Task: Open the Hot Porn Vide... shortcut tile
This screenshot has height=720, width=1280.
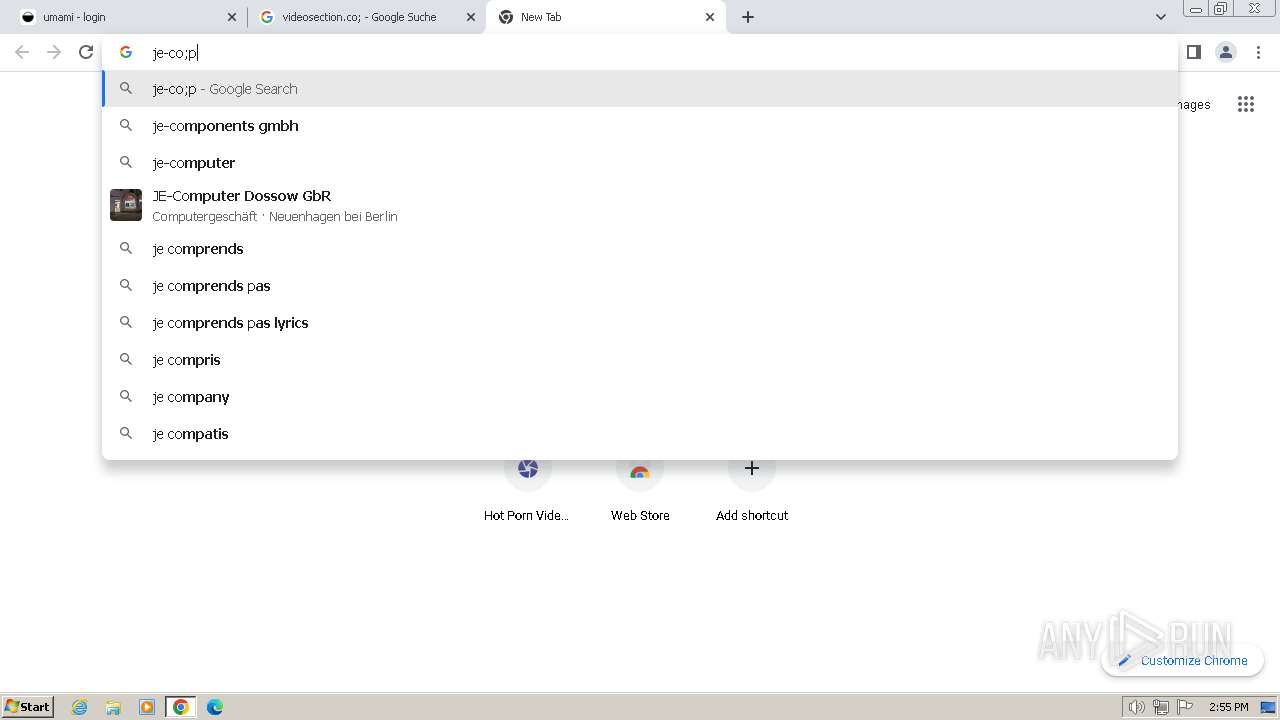Action: coord(527,489)
